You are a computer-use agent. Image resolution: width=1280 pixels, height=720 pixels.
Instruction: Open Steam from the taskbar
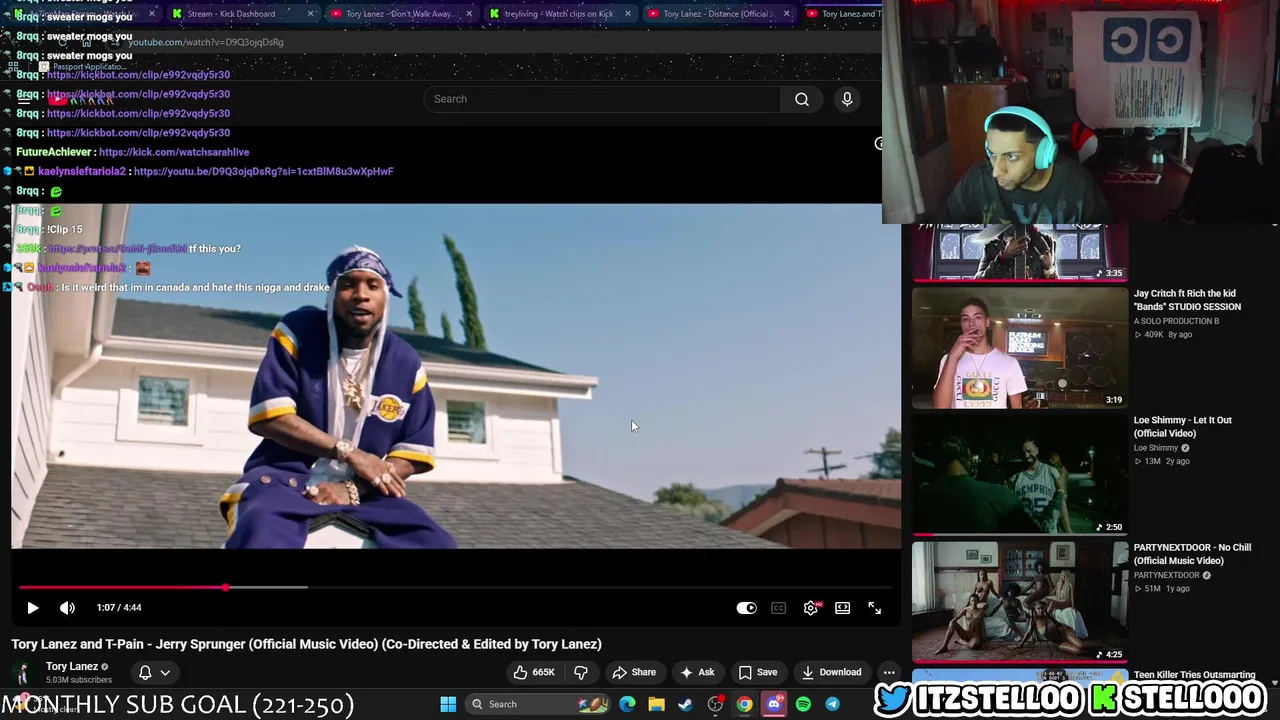pos(685,704)
